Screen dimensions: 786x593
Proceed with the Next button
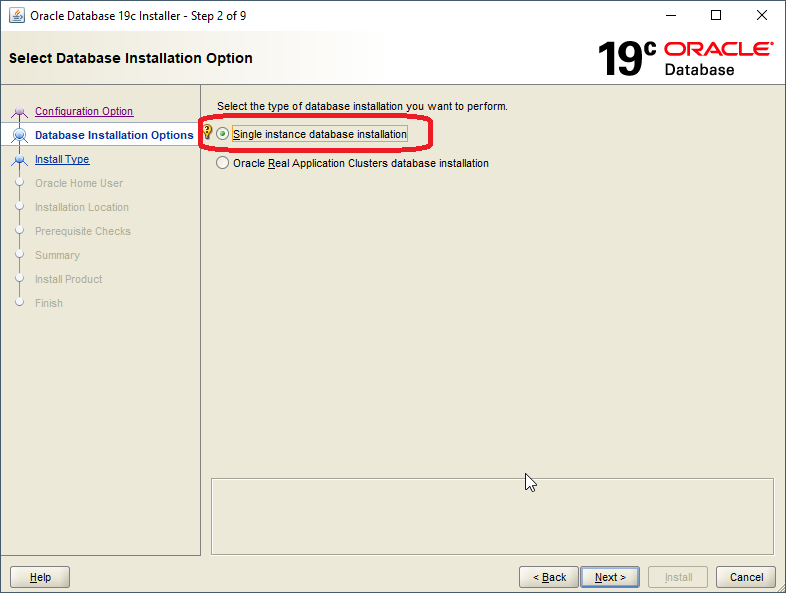(610, 577)
